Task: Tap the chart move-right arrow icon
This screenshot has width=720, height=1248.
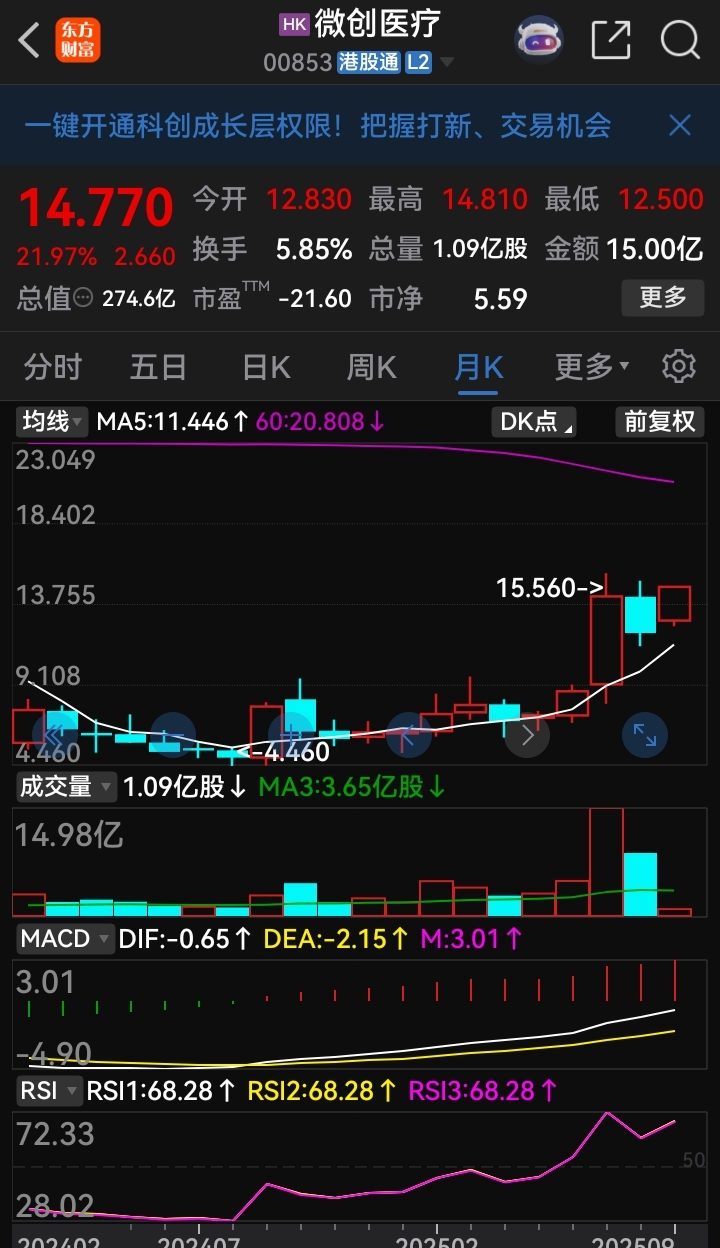Action: click(527, 737)
